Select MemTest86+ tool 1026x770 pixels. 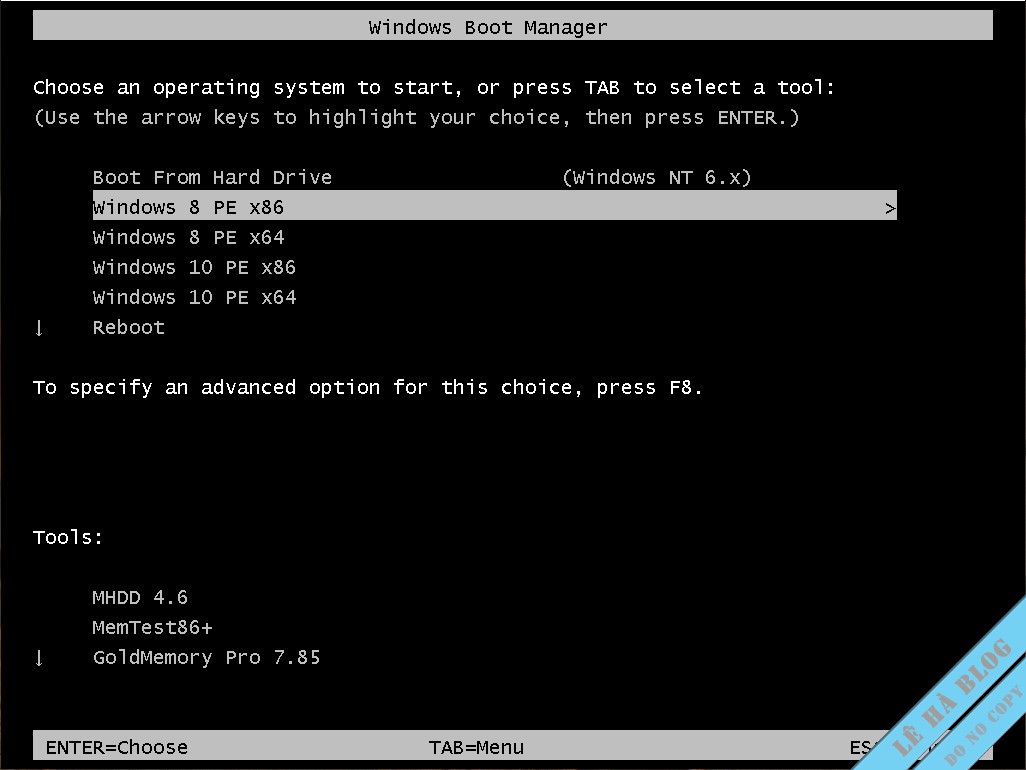point(152,627)
